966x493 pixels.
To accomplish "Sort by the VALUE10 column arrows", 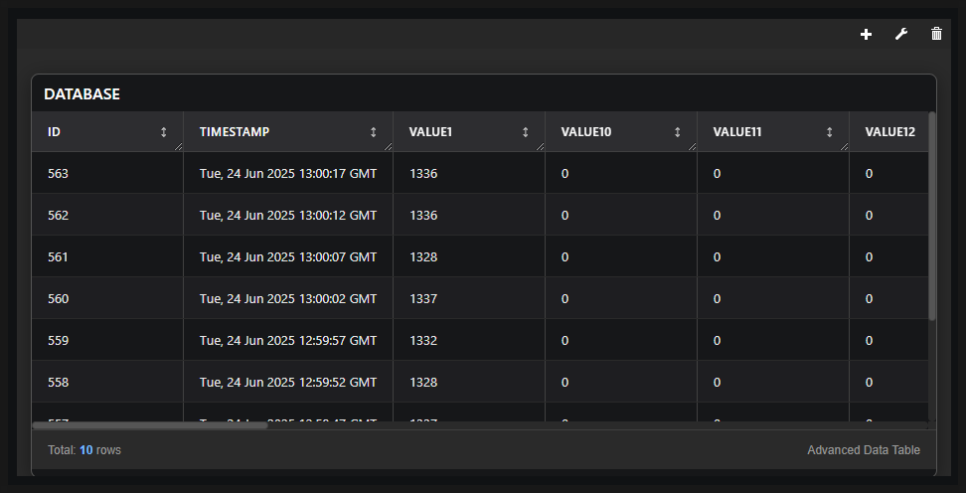I will pos(678,132).
